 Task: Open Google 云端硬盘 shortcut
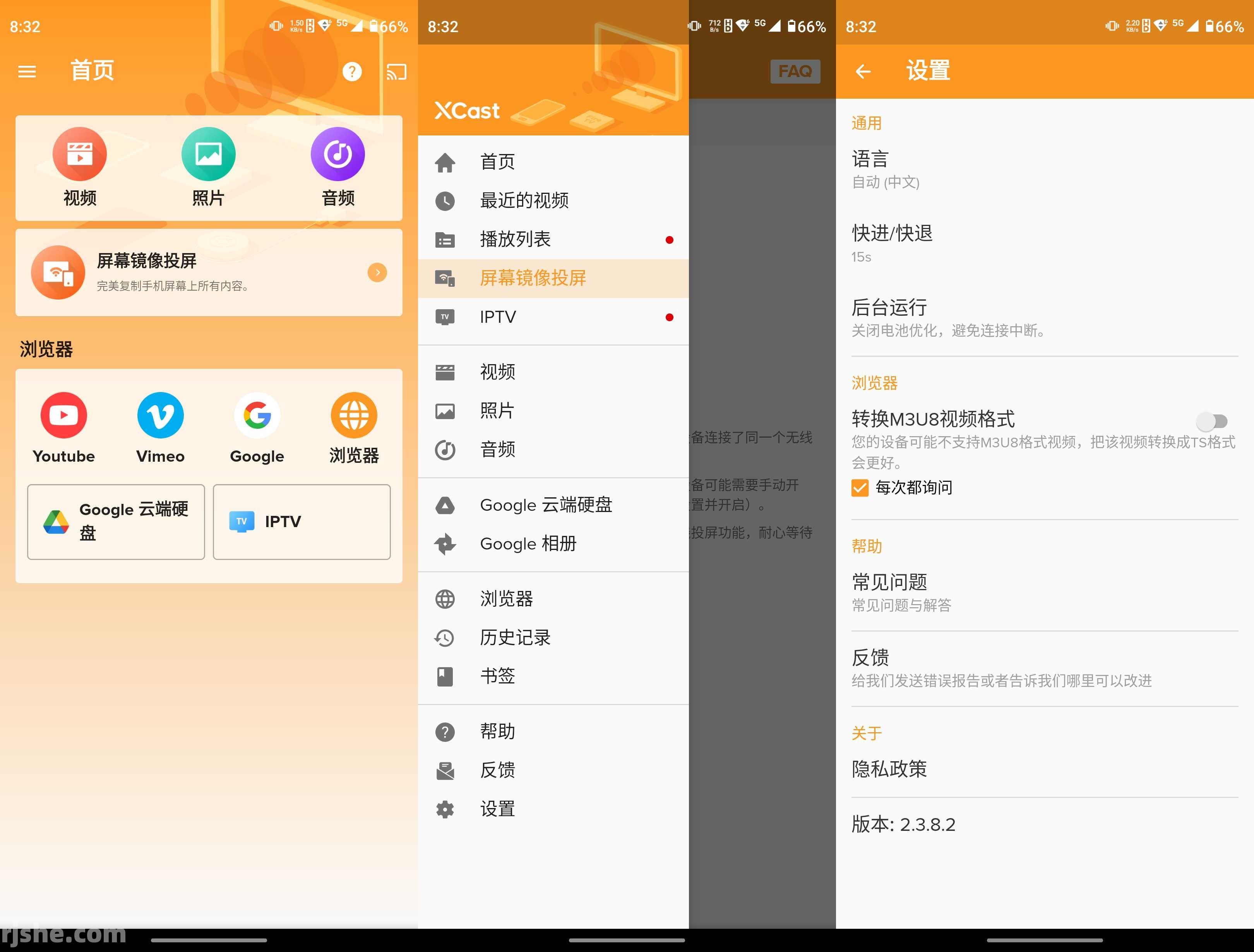tap(116, 521)
